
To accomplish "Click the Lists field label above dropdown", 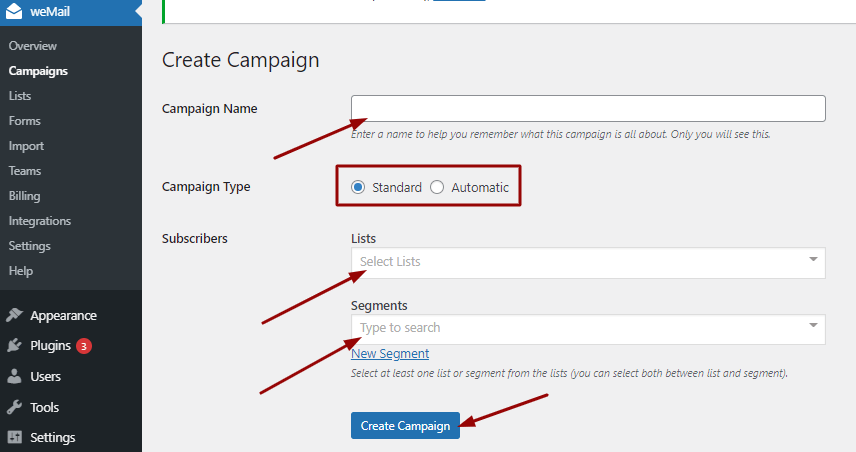I will (363, 239).
